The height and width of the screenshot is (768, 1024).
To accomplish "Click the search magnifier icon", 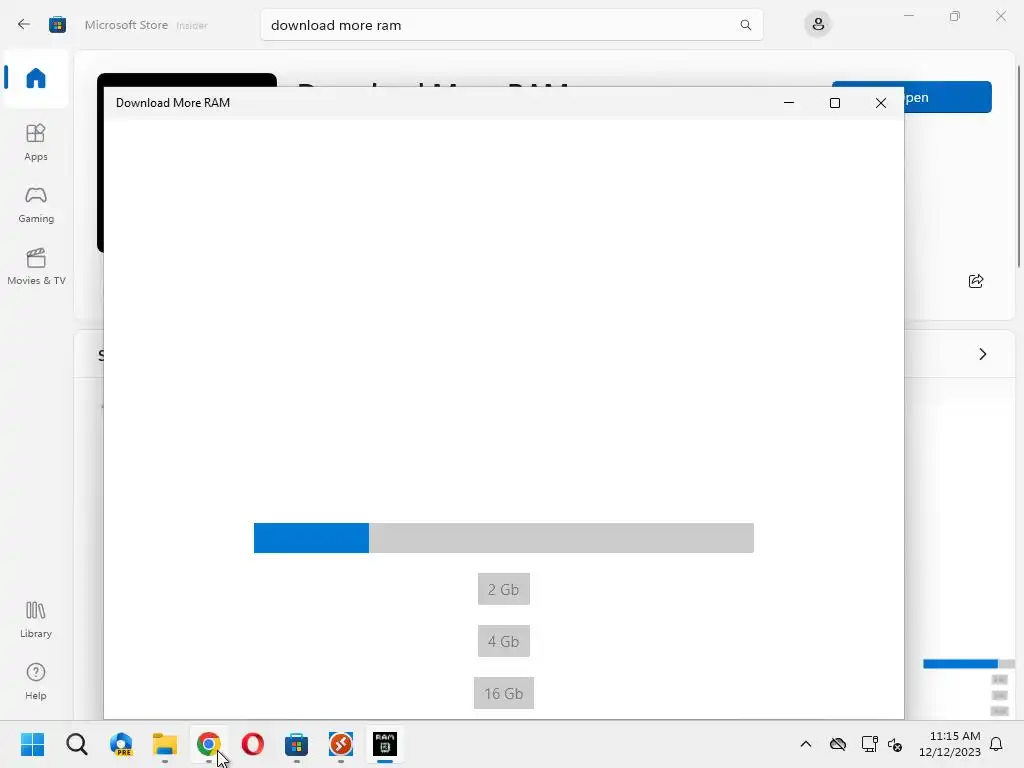I will coord(745,25).
